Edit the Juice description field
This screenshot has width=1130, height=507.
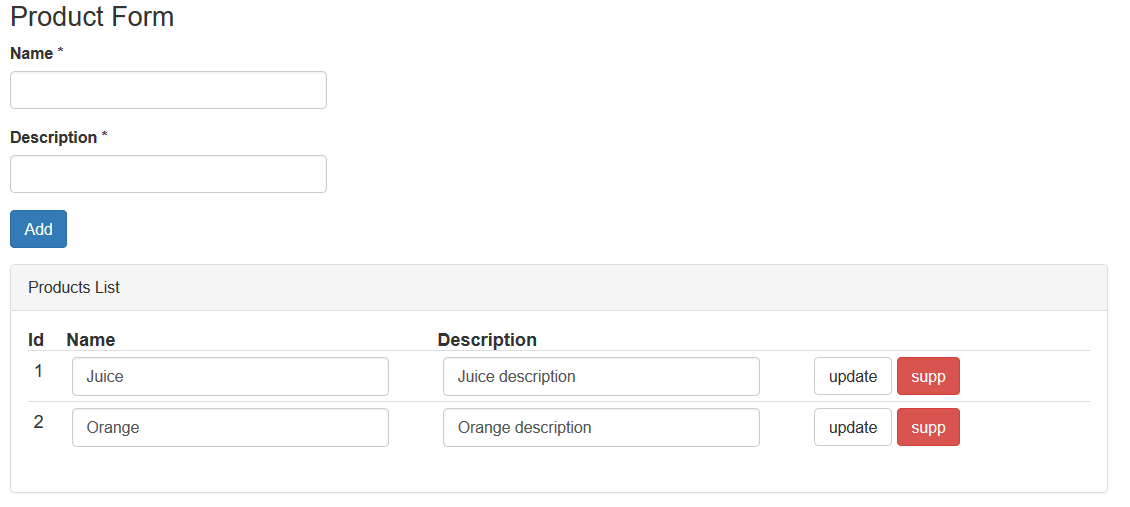[601, 377]
